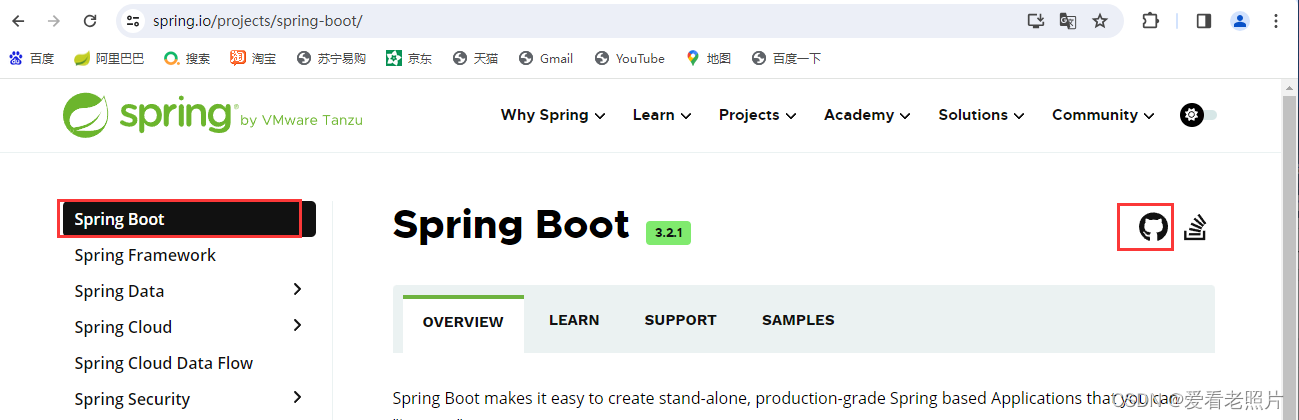This screenshot has height=420, width=1299.
Task: Switch to OVERVIEW tab
Action: coord(463,322)
